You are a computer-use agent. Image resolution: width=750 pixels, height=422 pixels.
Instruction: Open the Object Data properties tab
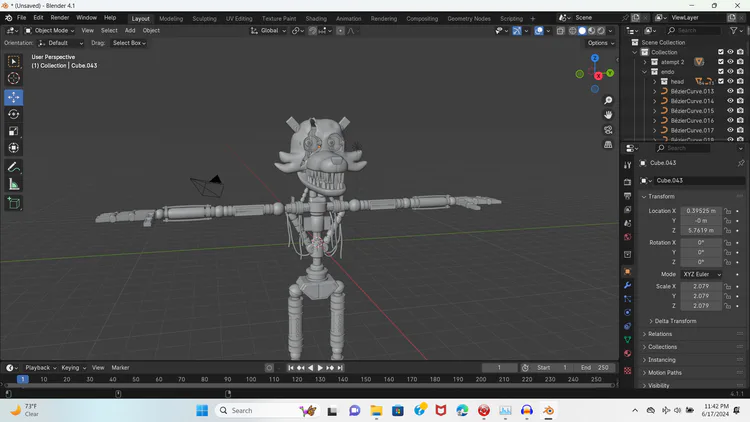tap(628, 339)
